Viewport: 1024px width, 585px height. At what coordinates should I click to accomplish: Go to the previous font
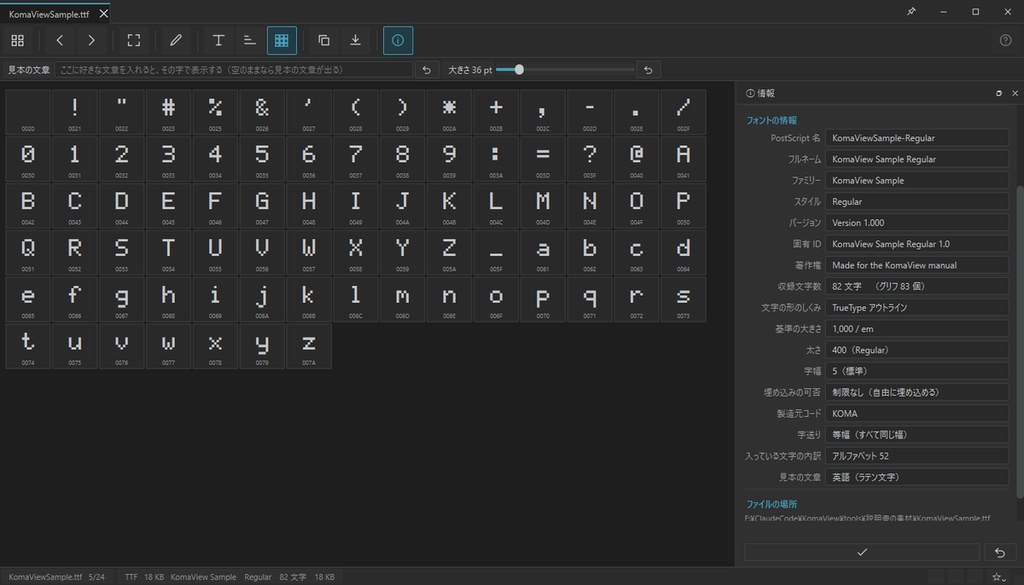click(59, 40)
